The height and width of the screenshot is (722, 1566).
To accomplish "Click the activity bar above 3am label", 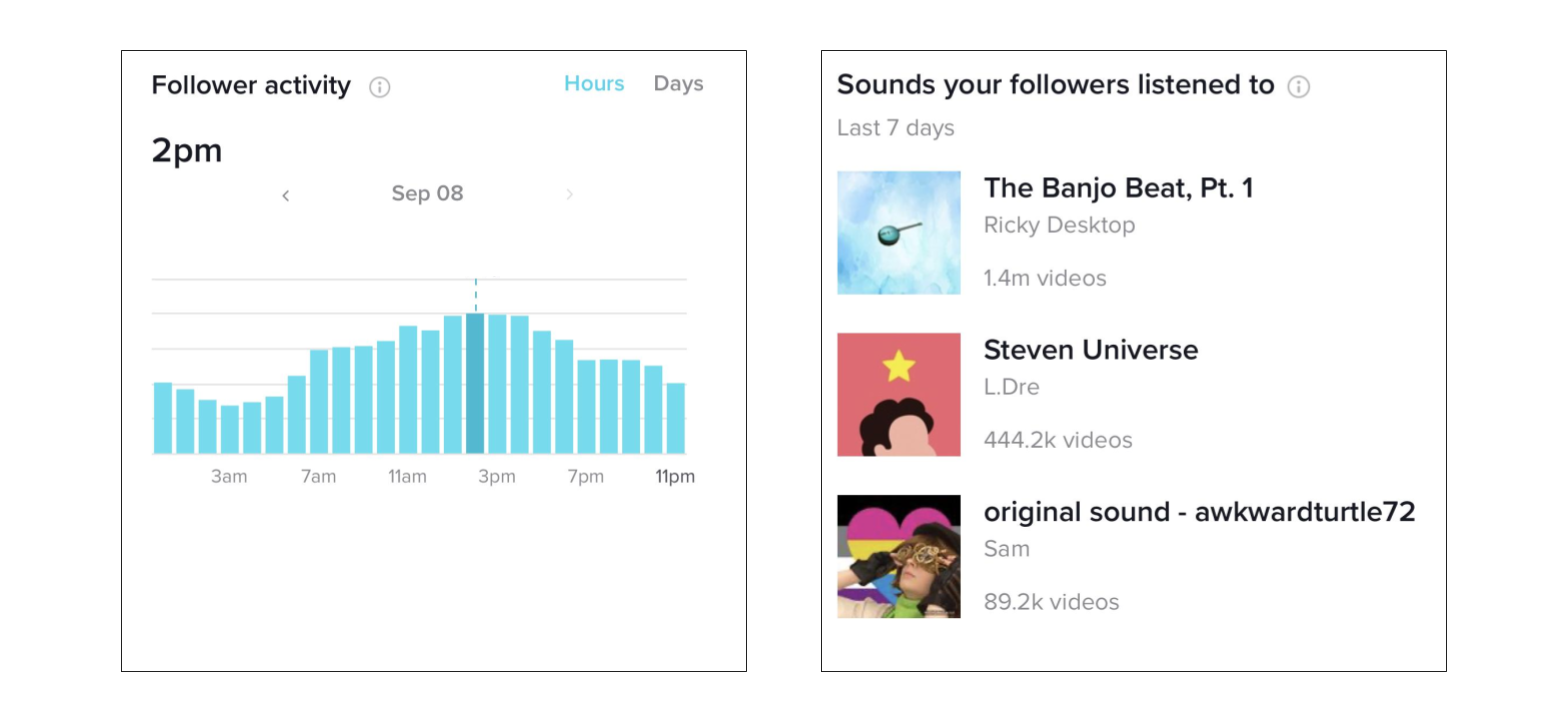I will 230,430.
